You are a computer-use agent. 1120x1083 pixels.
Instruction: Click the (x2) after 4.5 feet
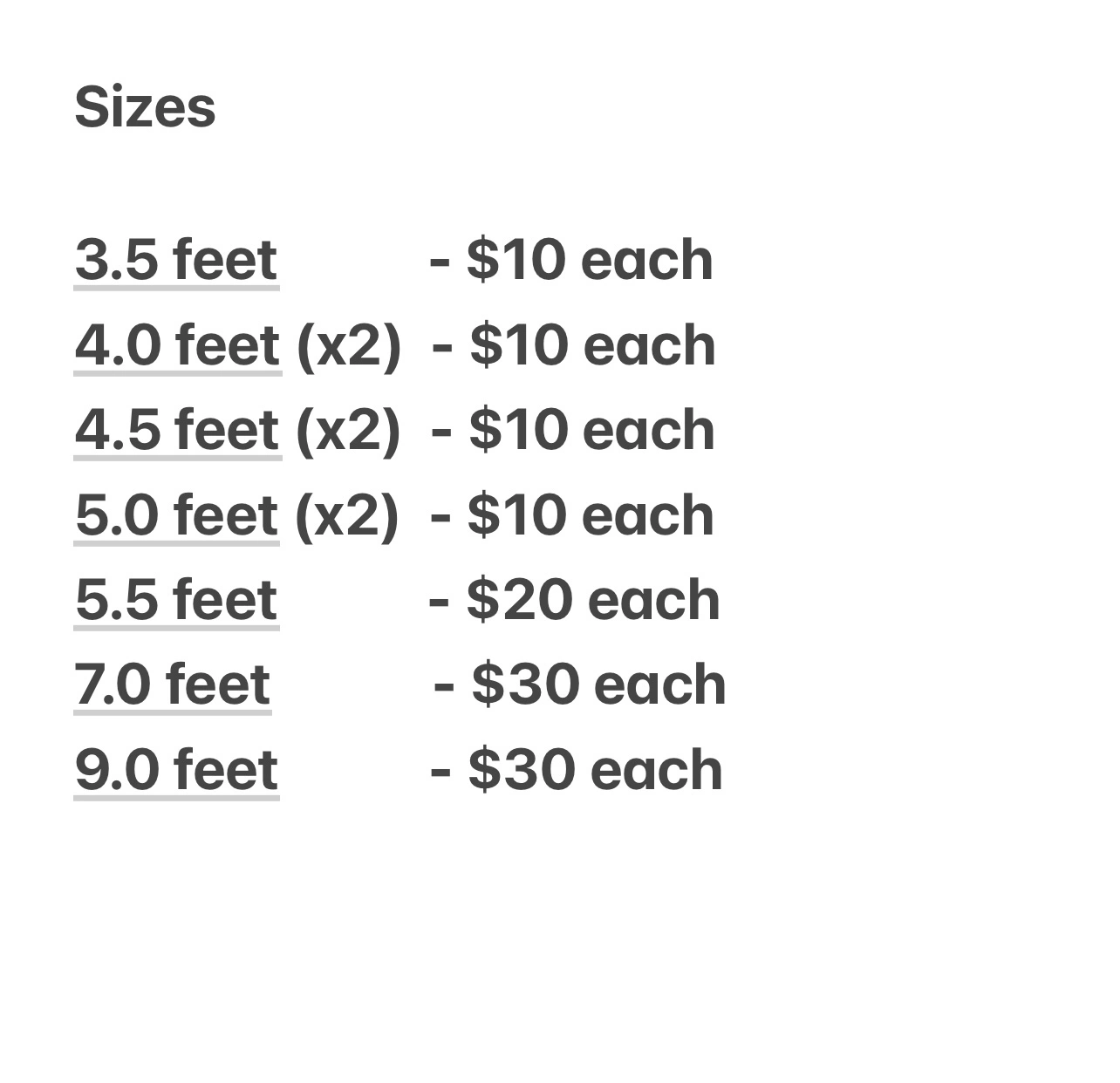click(348, 431)
